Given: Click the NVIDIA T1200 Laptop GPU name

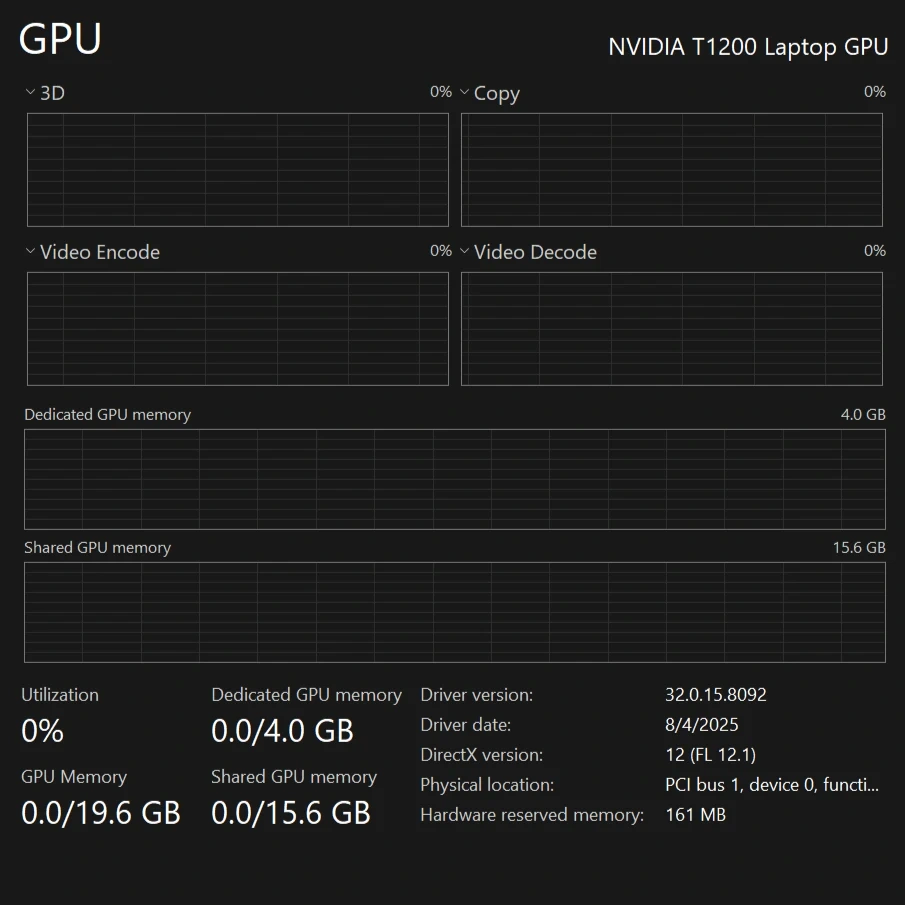Looking at the screenshot, I should [748, 47].
